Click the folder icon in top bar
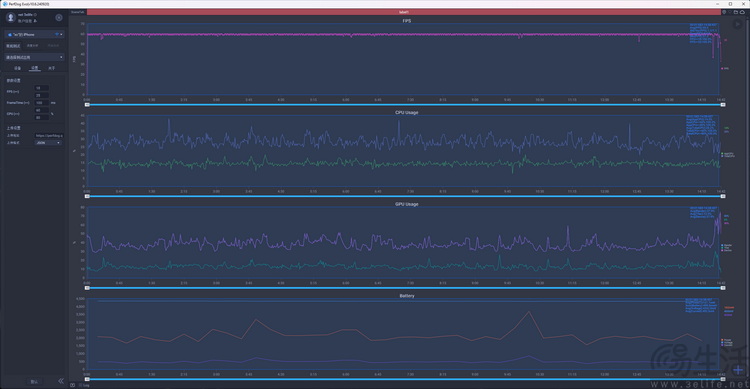The image size is (750, 389). tap(736, 12)
